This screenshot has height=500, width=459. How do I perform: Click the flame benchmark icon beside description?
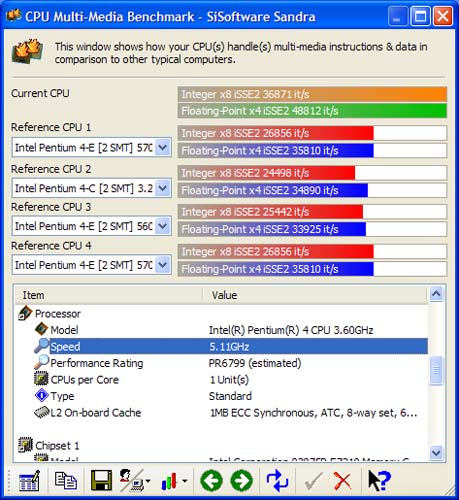[27, 51]
